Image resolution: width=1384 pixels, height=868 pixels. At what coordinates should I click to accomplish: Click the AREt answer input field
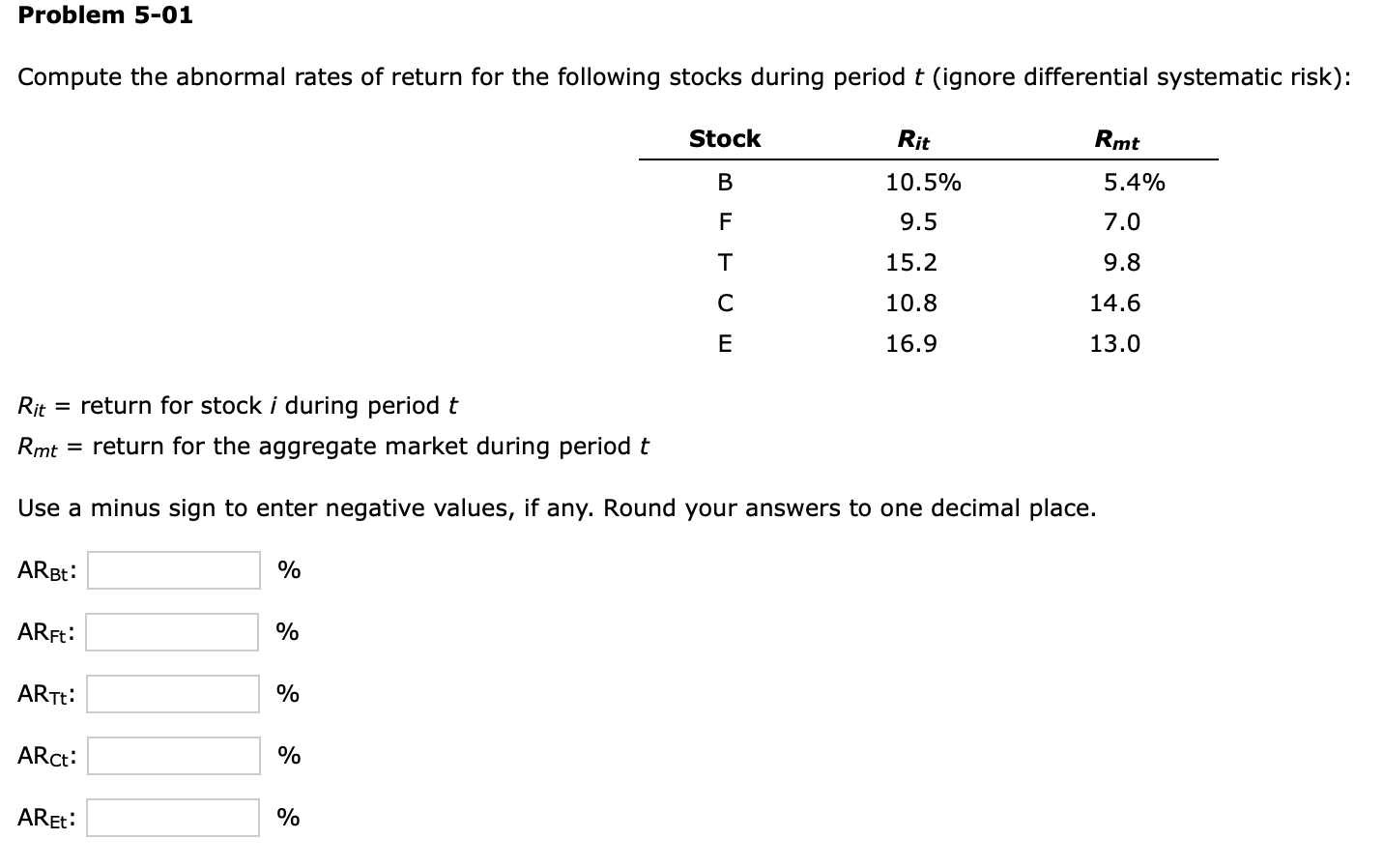click(172, 818)
